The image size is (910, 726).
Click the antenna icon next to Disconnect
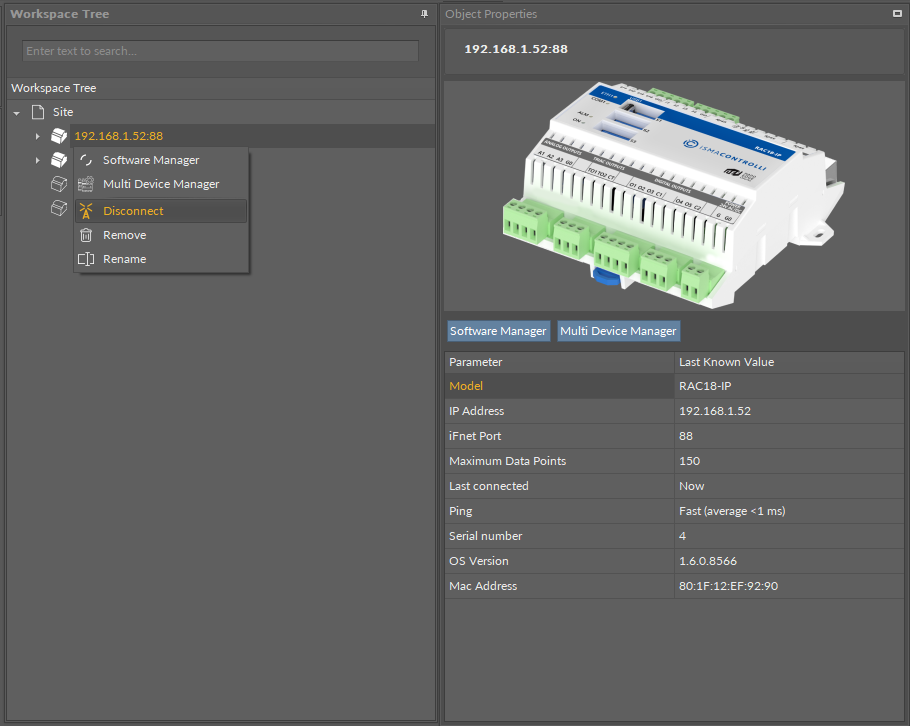[86, 211]
